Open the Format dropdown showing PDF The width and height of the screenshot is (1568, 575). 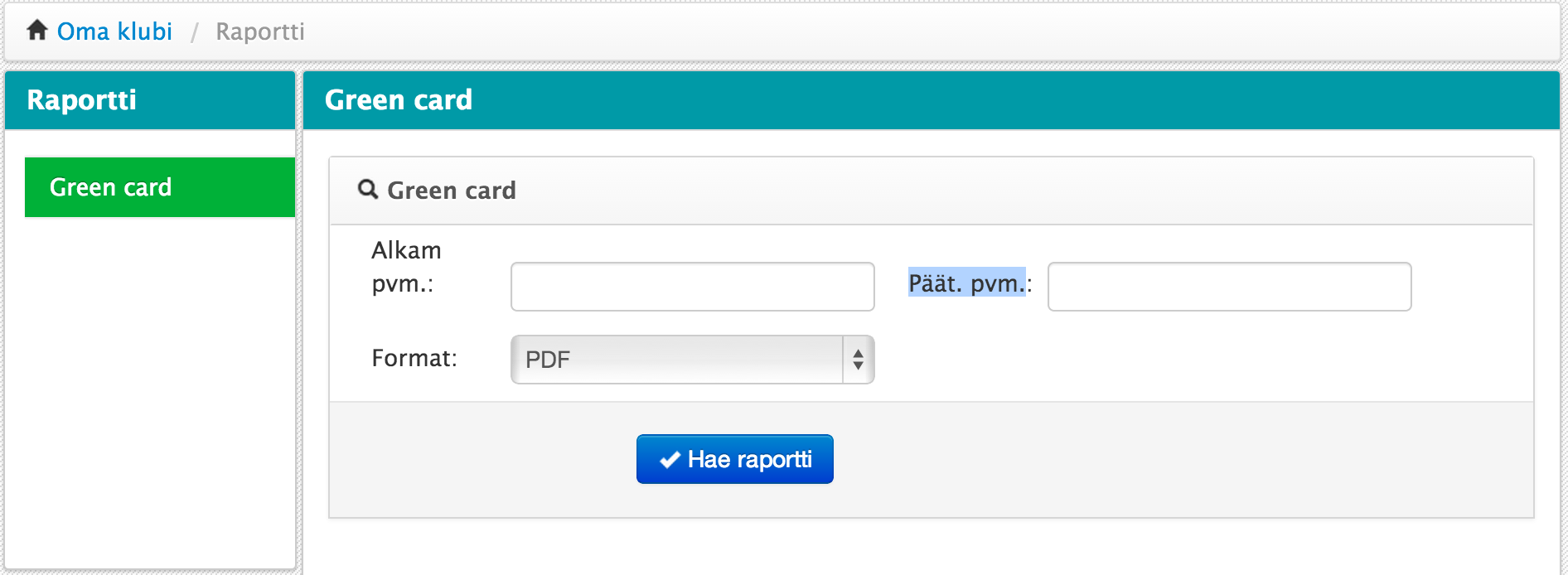point(693,360)
